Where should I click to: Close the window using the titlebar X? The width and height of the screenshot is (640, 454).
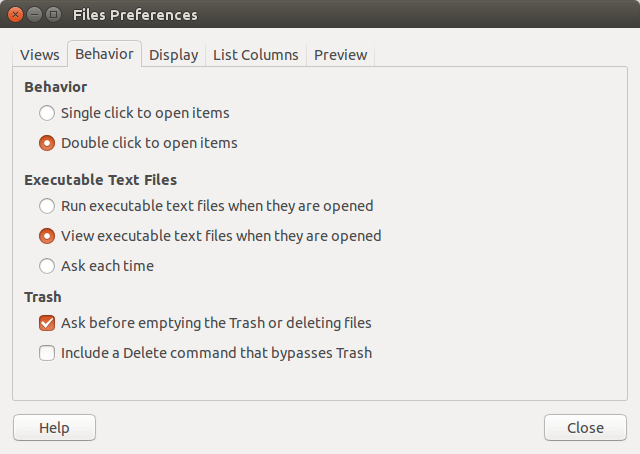[14, 15]
